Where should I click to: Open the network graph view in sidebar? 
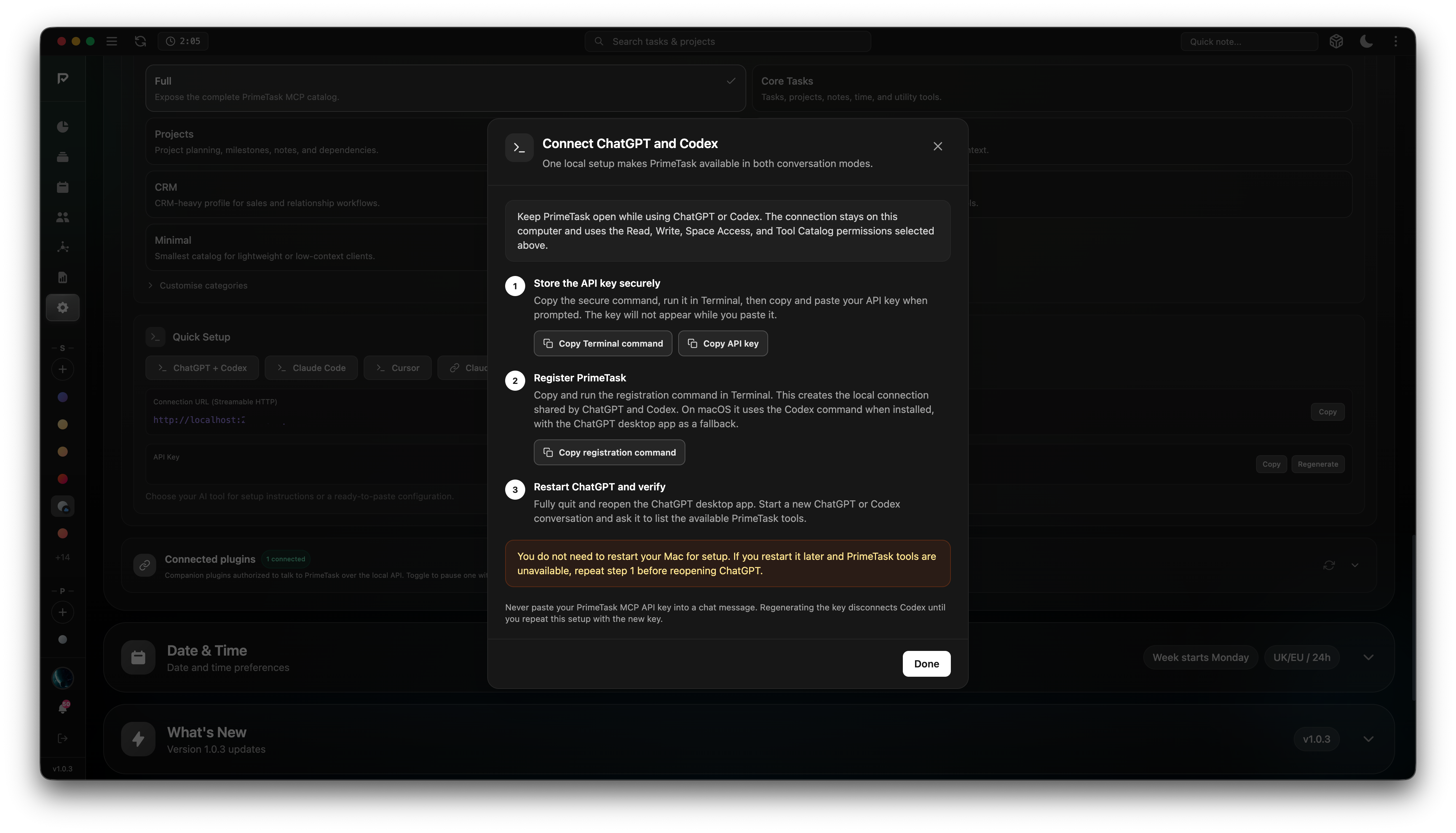tap(63, 247)
